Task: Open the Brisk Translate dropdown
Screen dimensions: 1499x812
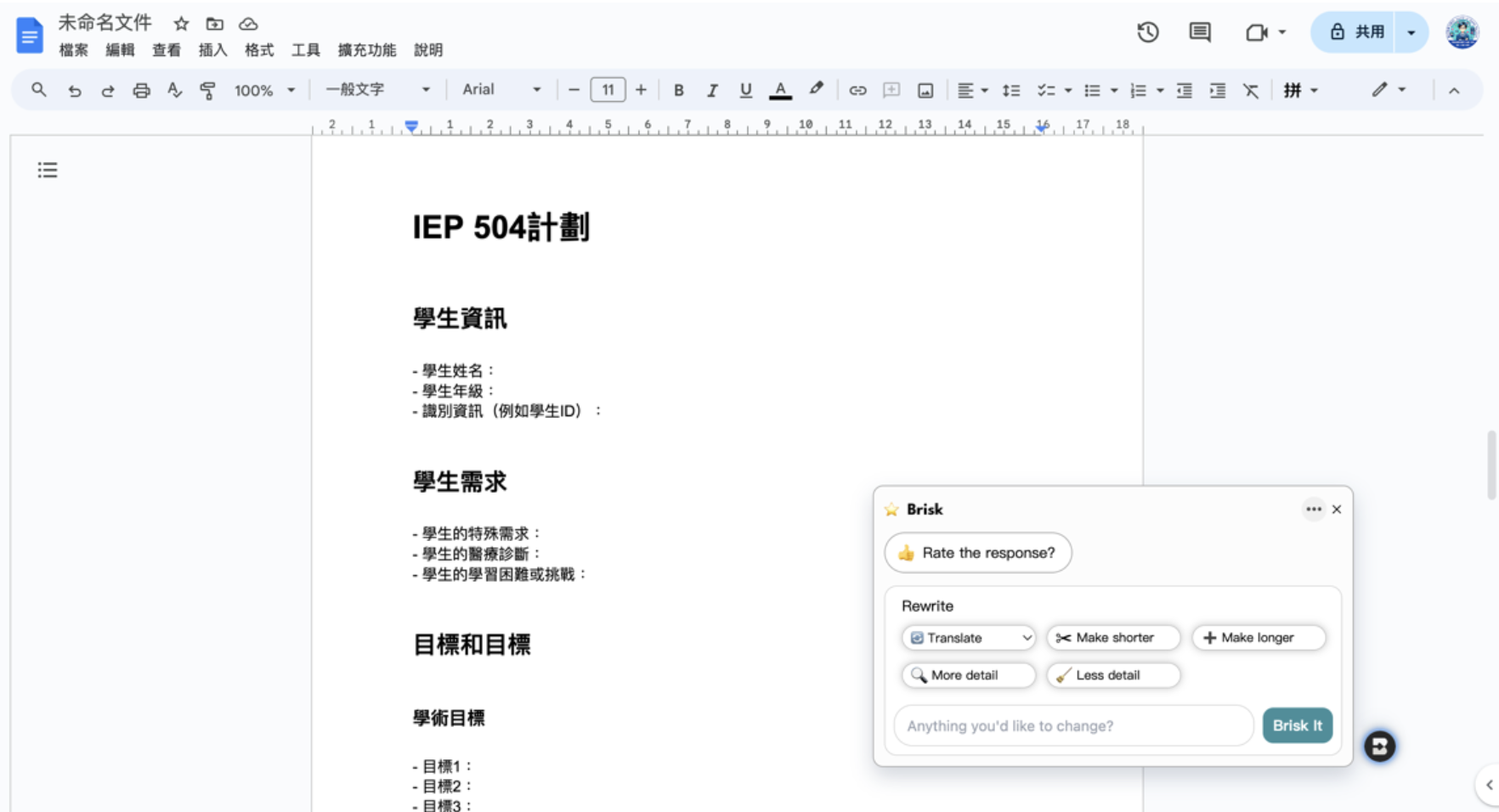Action: pos(969,638)
